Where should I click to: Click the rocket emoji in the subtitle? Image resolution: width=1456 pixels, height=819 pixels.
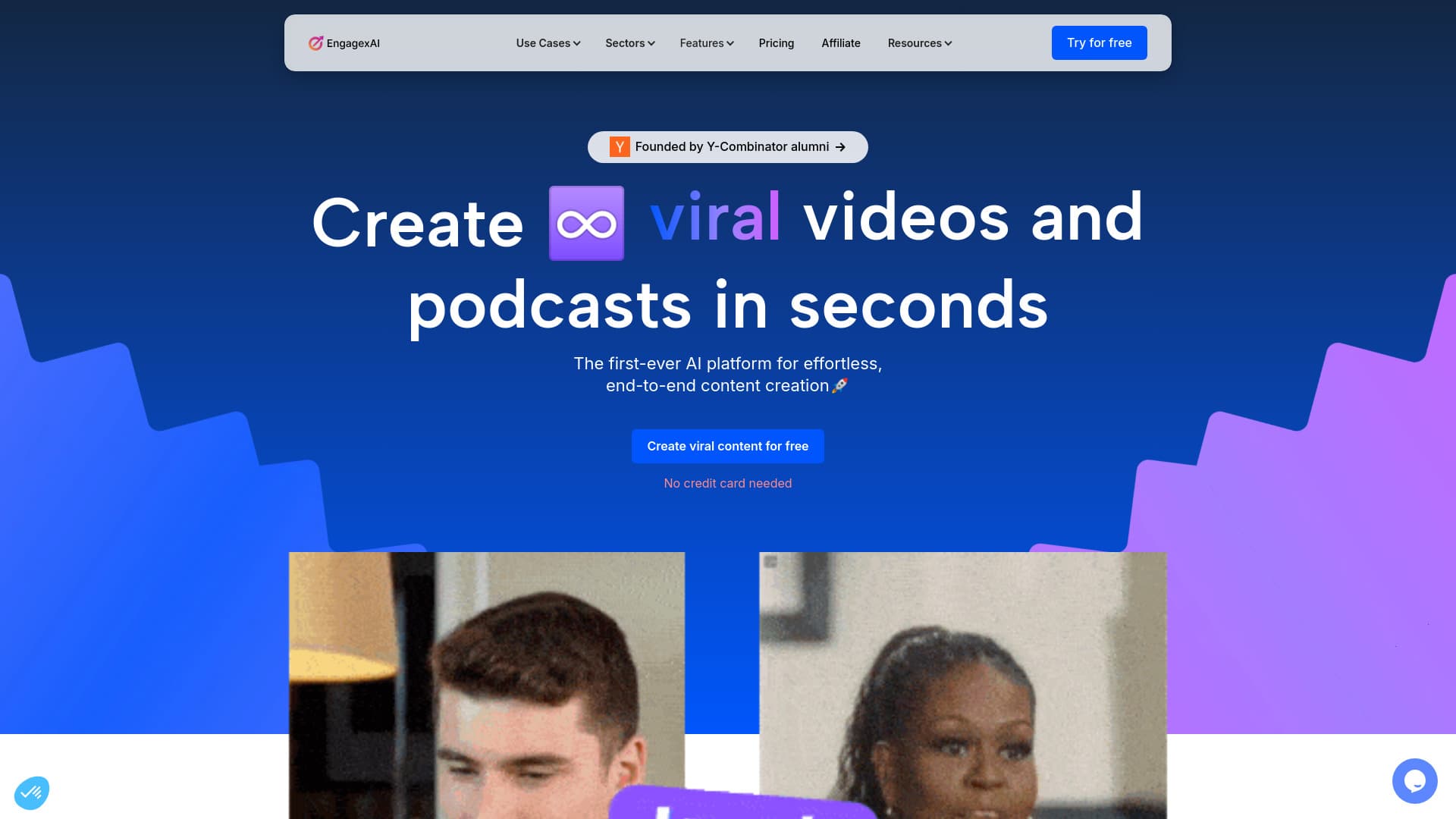(840, 385)
